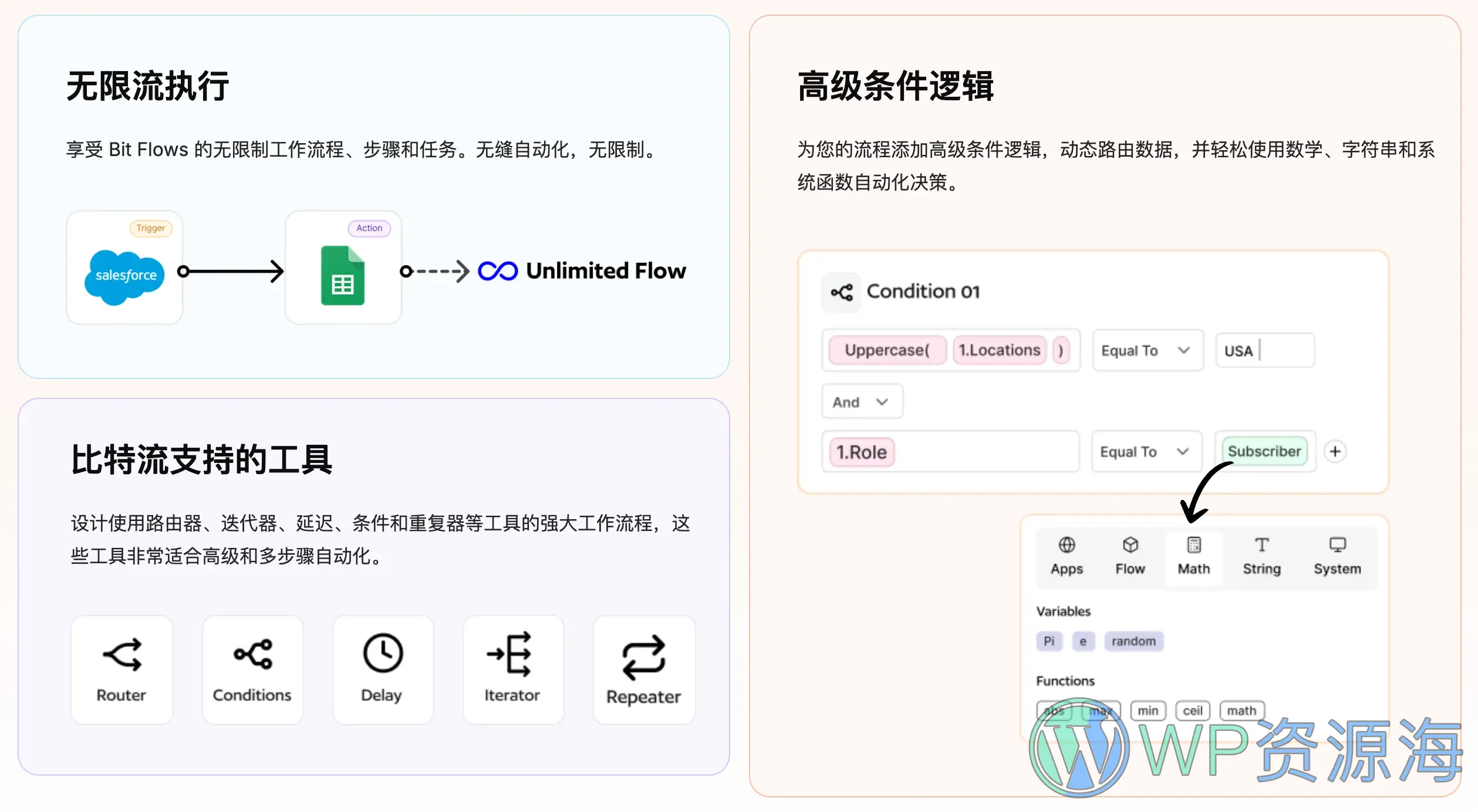Click the Action badge on Sheets card
The height and width of the screenshot is (812, 1478).
(x=369, y=228)
